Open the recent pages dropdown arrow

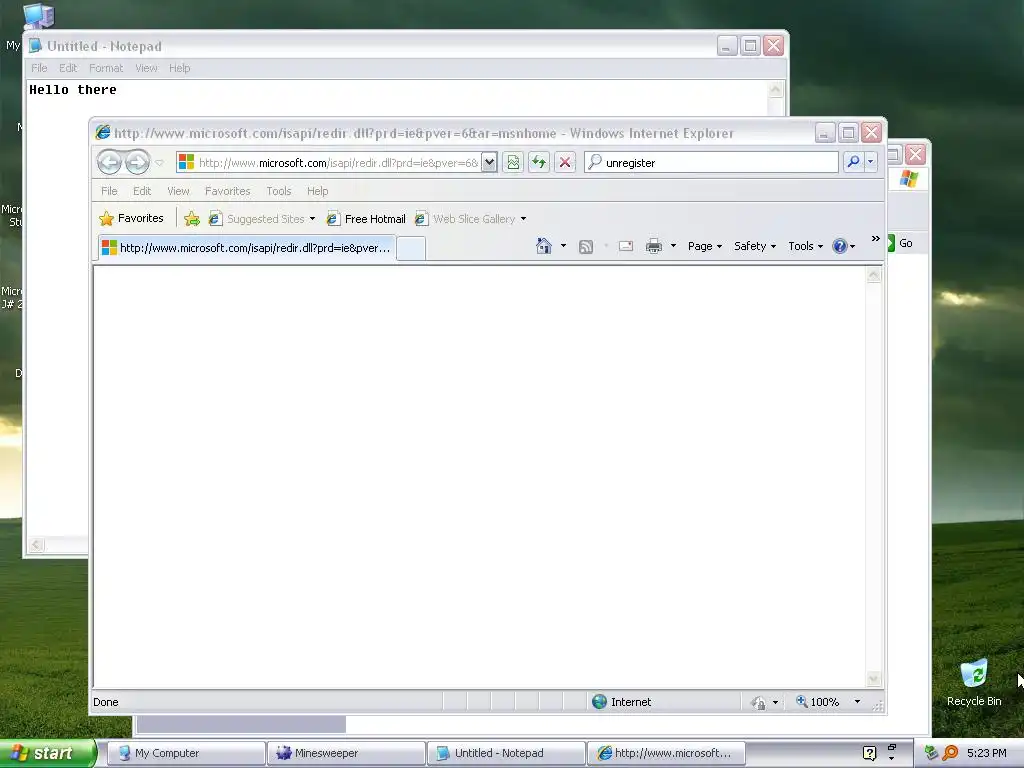click(x=159, y=163)
